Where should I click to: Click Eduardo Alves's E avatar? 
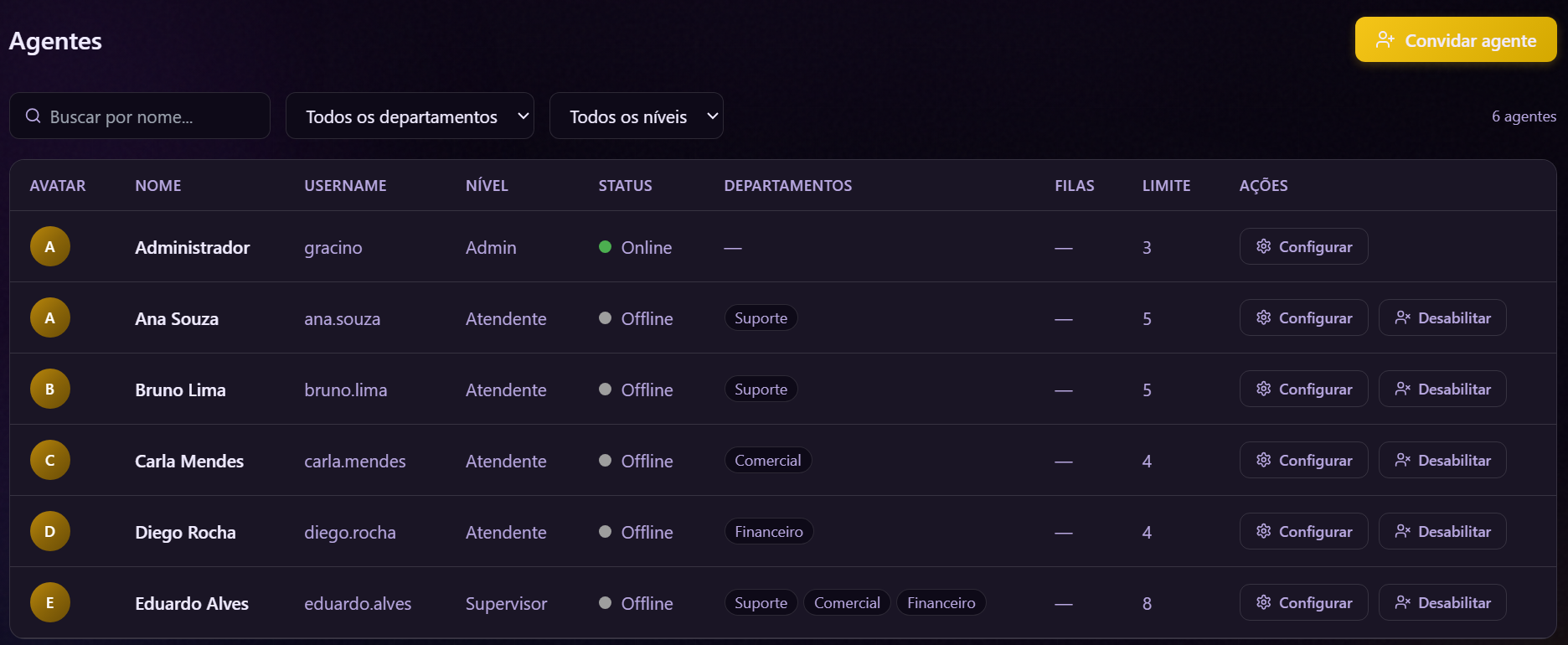50,603
